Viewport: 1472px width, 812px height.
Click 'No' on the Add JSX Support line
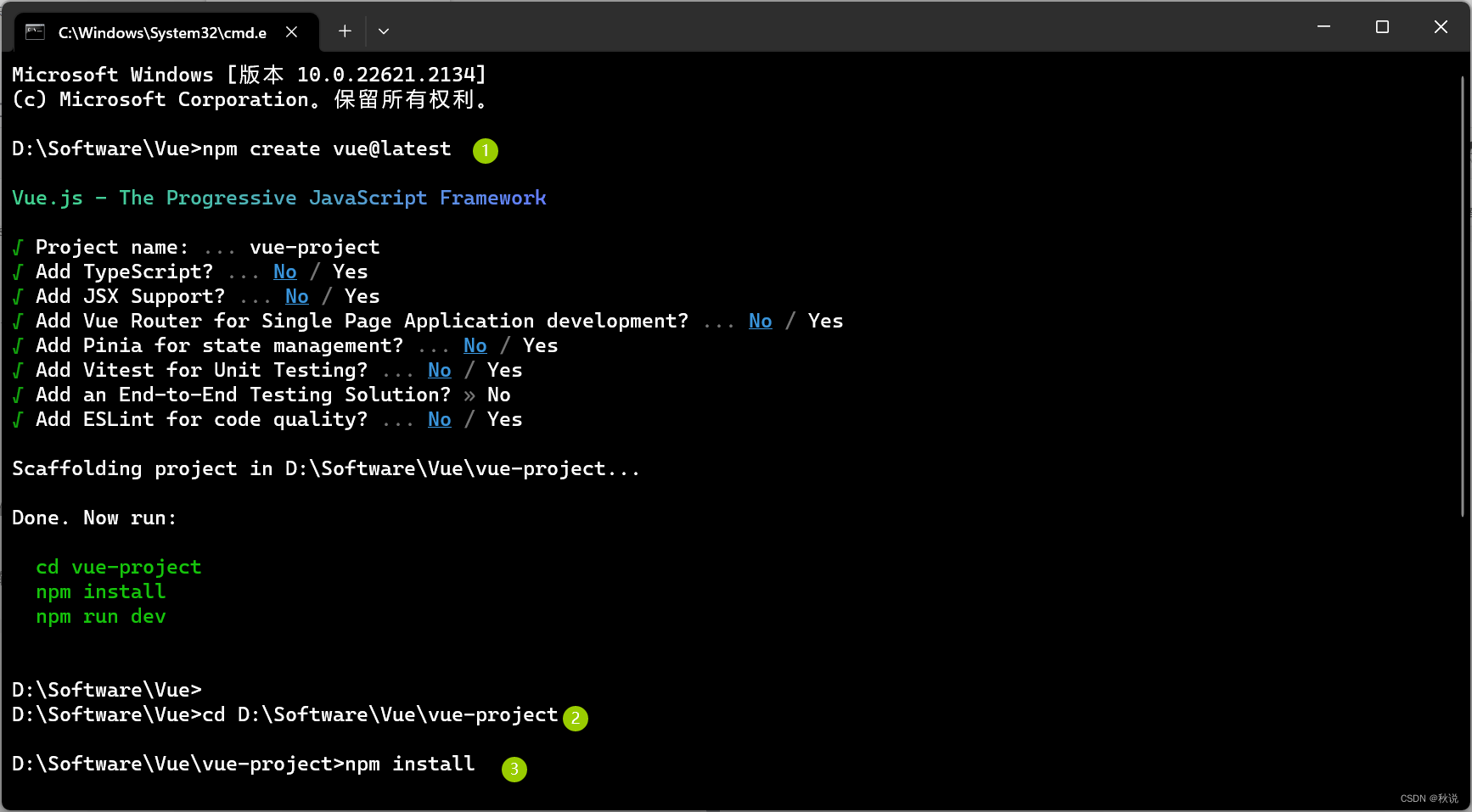click(x=297, y=297)
